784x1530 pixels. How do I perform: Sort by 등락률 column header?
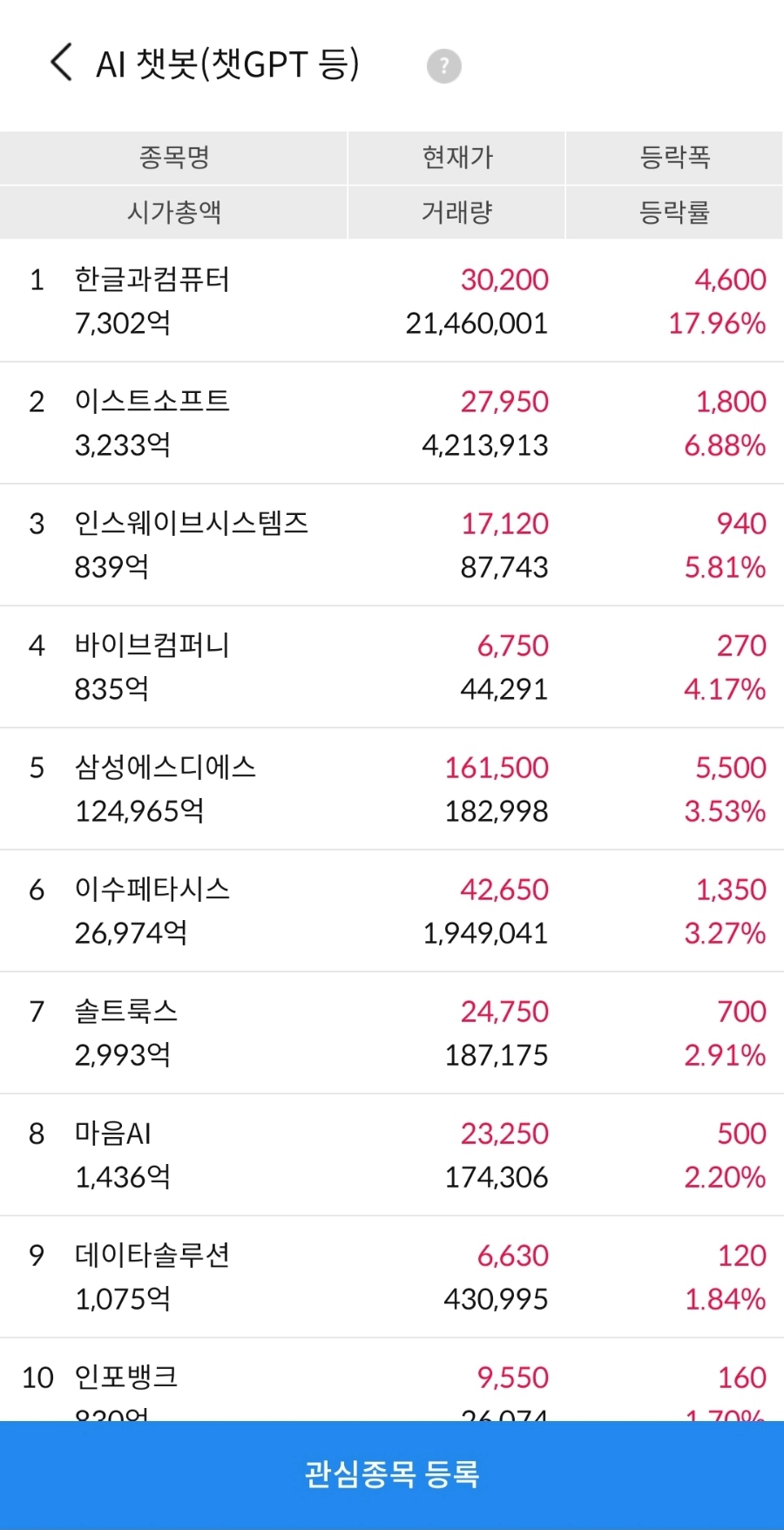(x=675, y=212)
